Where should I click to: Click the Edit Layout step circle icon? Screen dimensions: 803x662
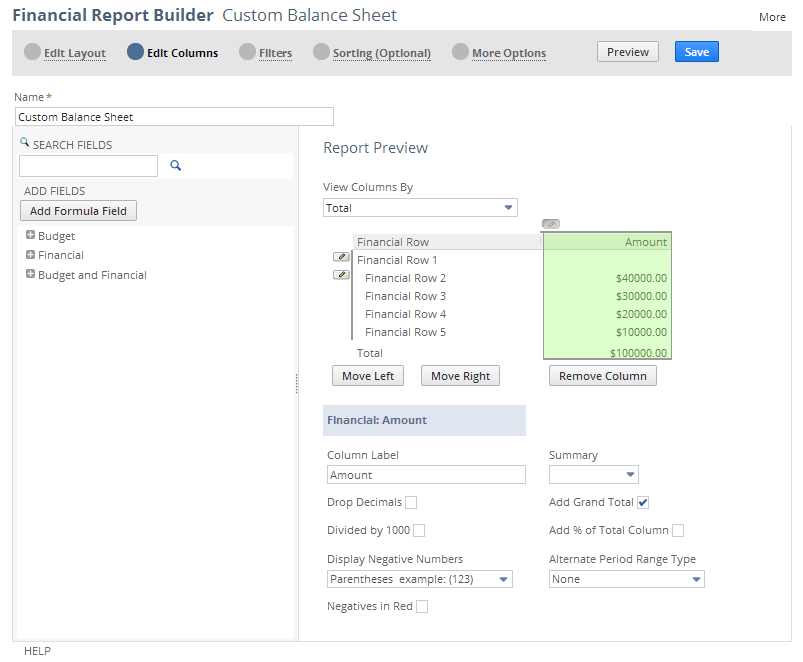pos(33,52)
